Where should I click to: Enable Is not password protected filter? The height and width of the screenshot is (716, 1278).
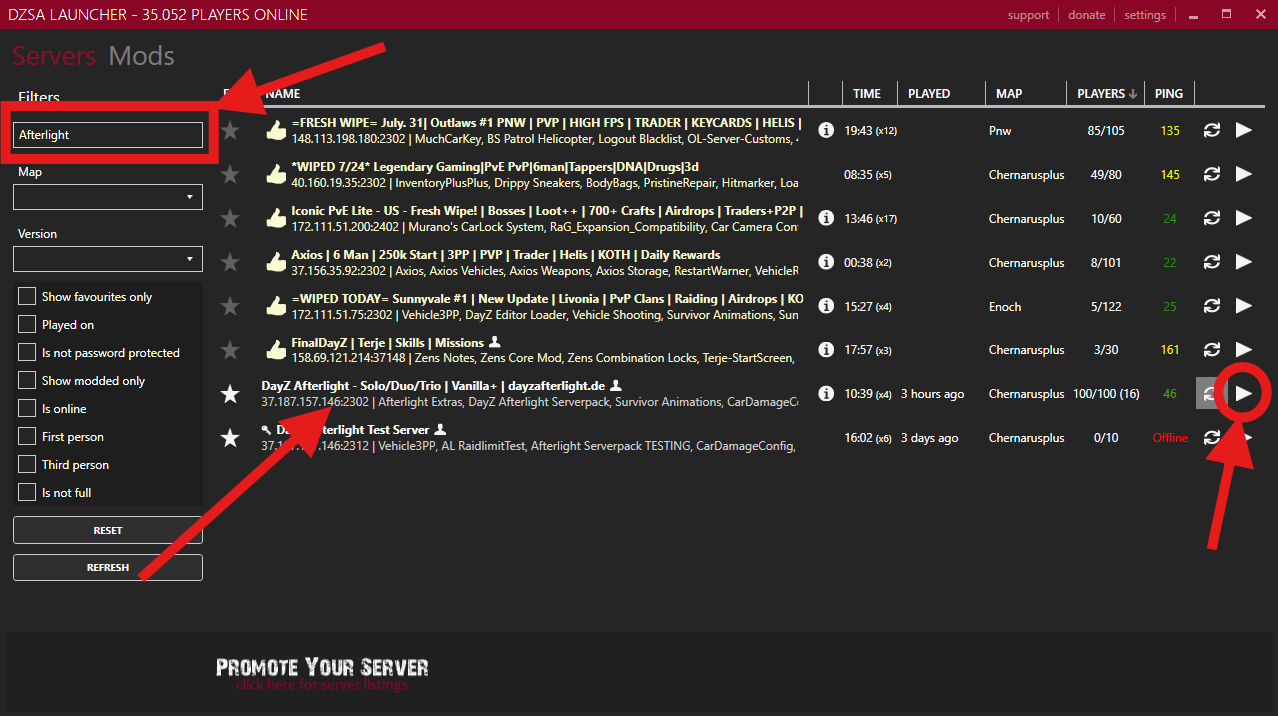click(27, 353)
